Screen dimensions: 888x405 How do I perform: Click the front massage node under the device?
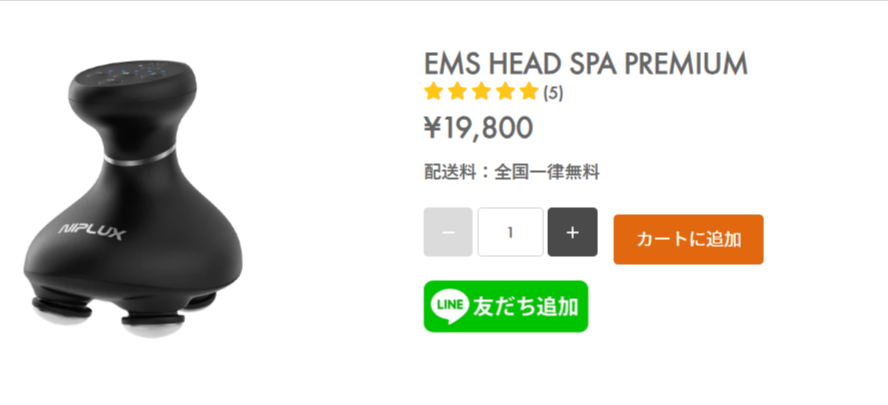pos(153,327)
